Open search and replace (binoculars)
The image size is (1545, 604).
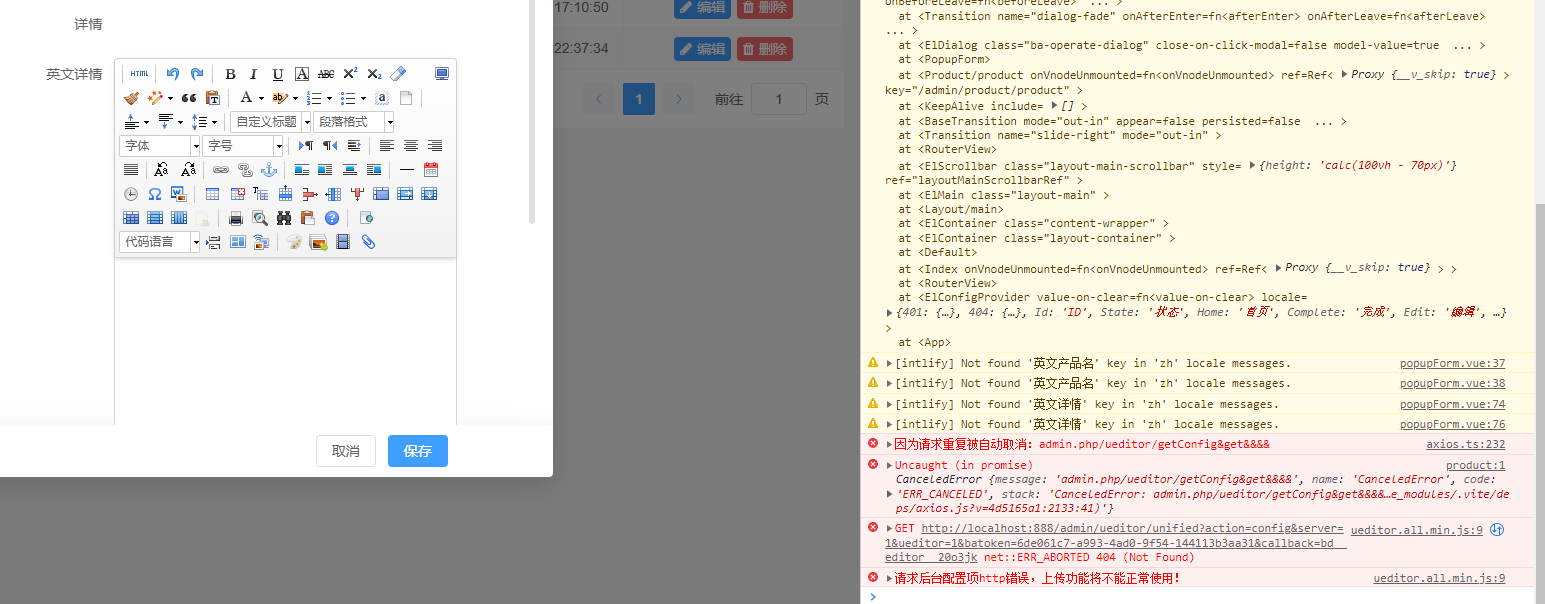point(284,218)
